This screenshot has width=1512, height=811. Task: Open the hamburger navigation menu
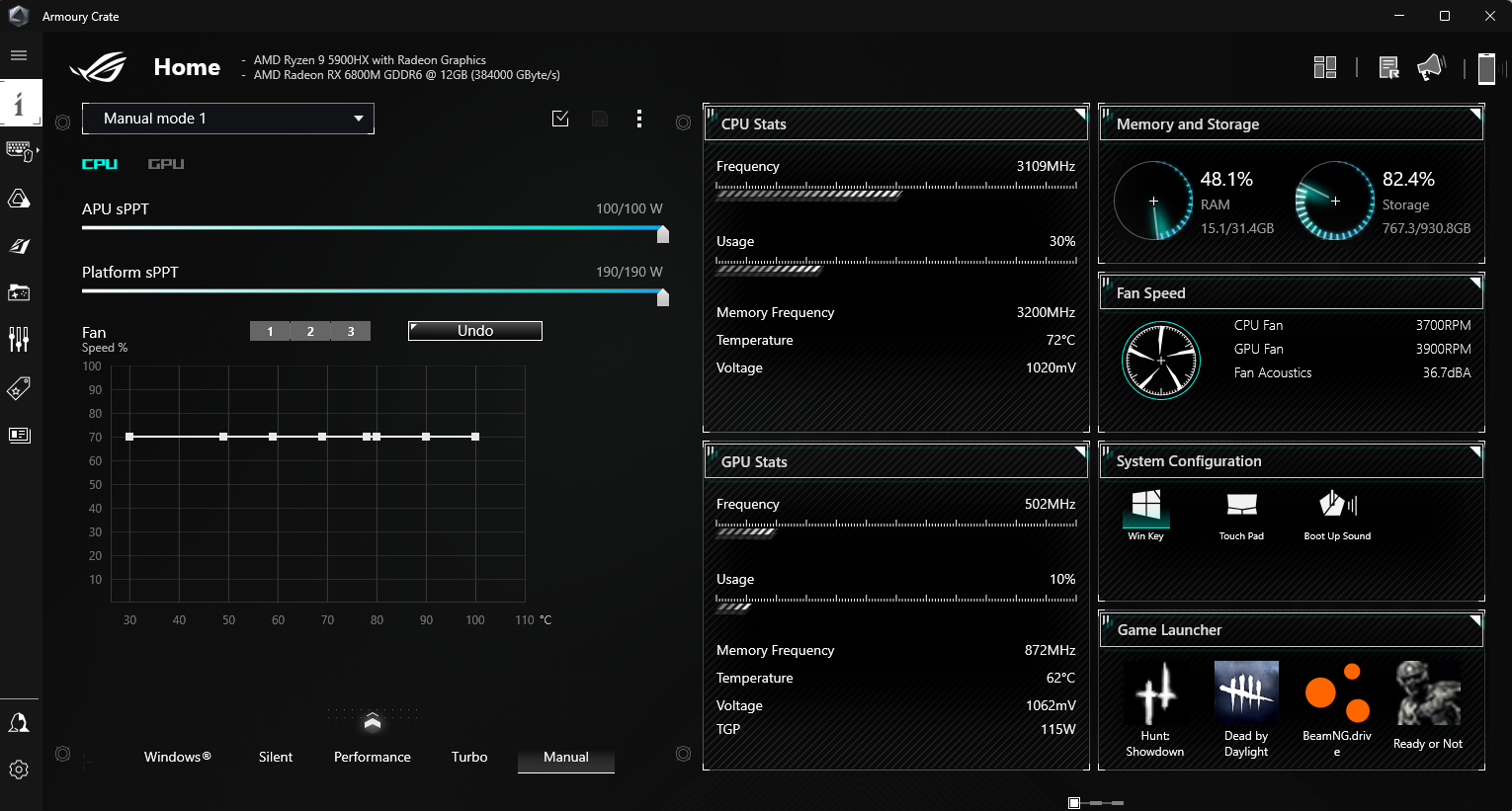click(x=19, y=55)
